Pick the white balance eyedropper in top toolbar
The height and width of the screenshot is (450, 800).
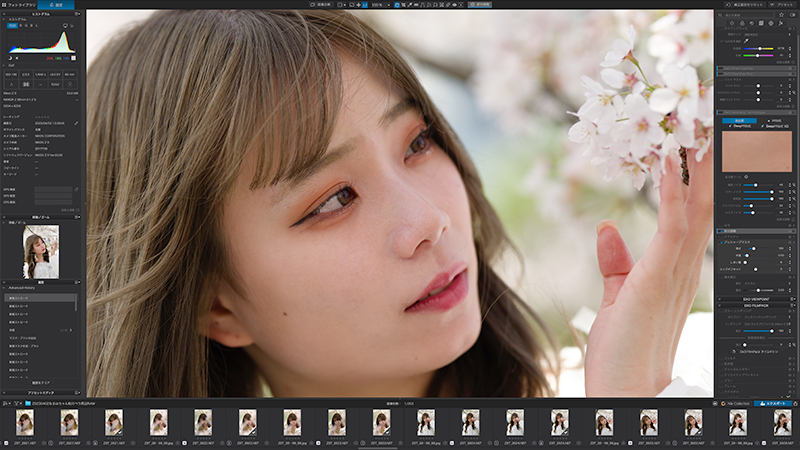tap(410, 5)
